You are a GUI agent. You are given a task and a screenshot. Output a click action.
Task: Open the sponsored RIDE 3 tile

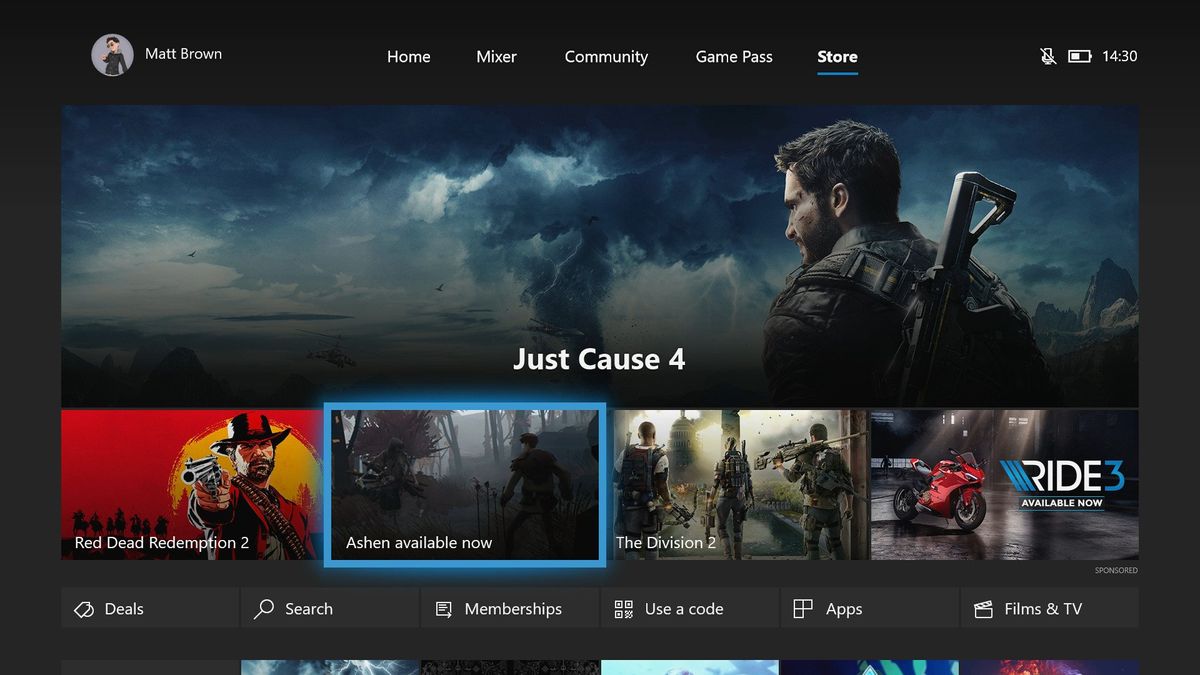tap(1005, 484)
